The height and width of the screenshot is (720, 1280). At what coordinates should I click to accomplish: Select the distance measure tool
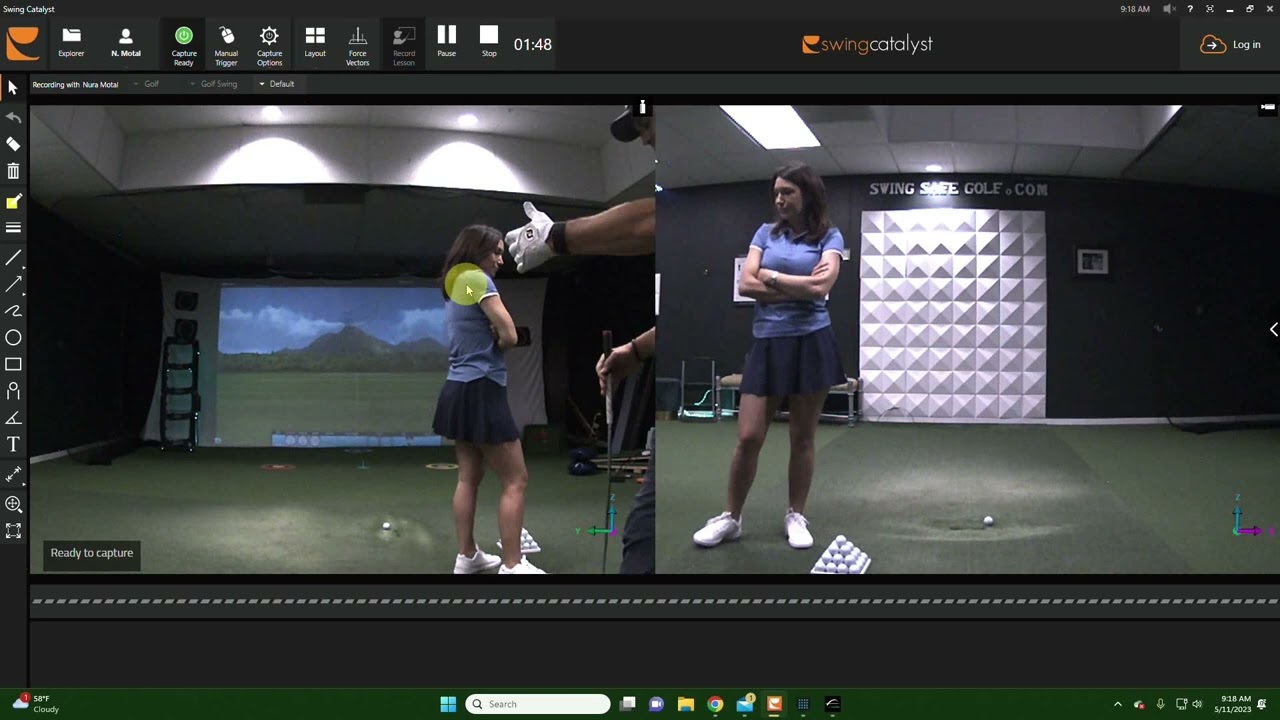tap(13, 473)
